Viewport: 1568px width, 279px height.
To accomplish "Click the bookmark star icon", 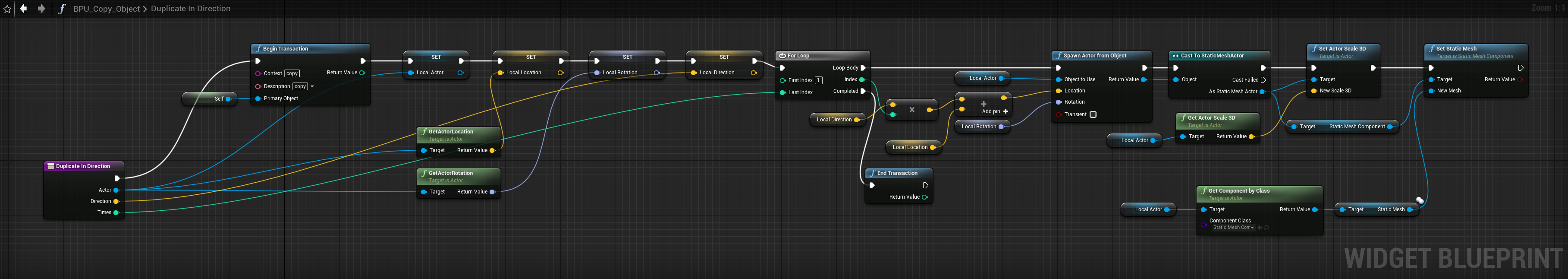I will click(x=7, y=9).
